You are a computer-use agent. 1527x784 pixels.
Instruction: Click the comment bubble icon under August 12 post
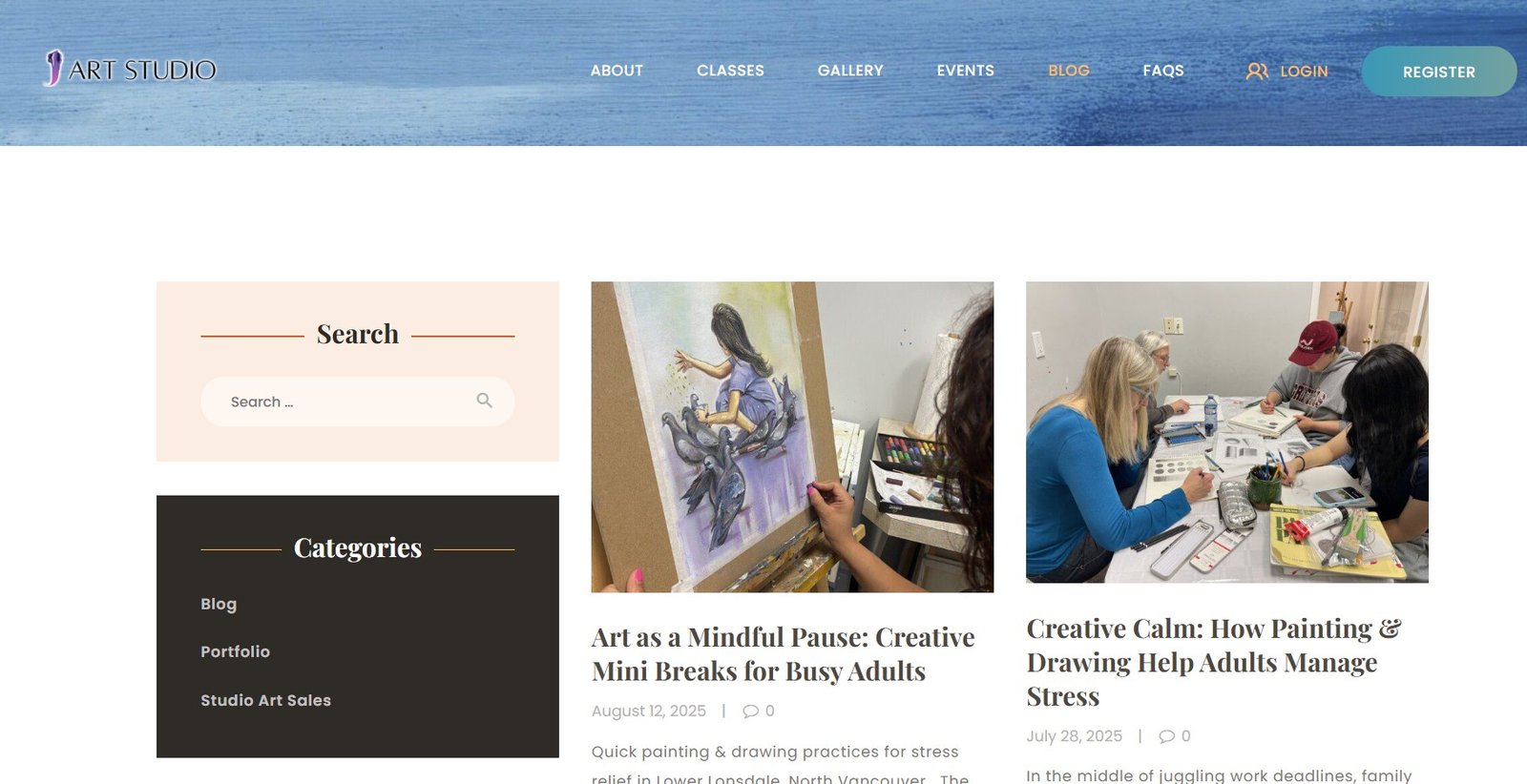[751, 712]
